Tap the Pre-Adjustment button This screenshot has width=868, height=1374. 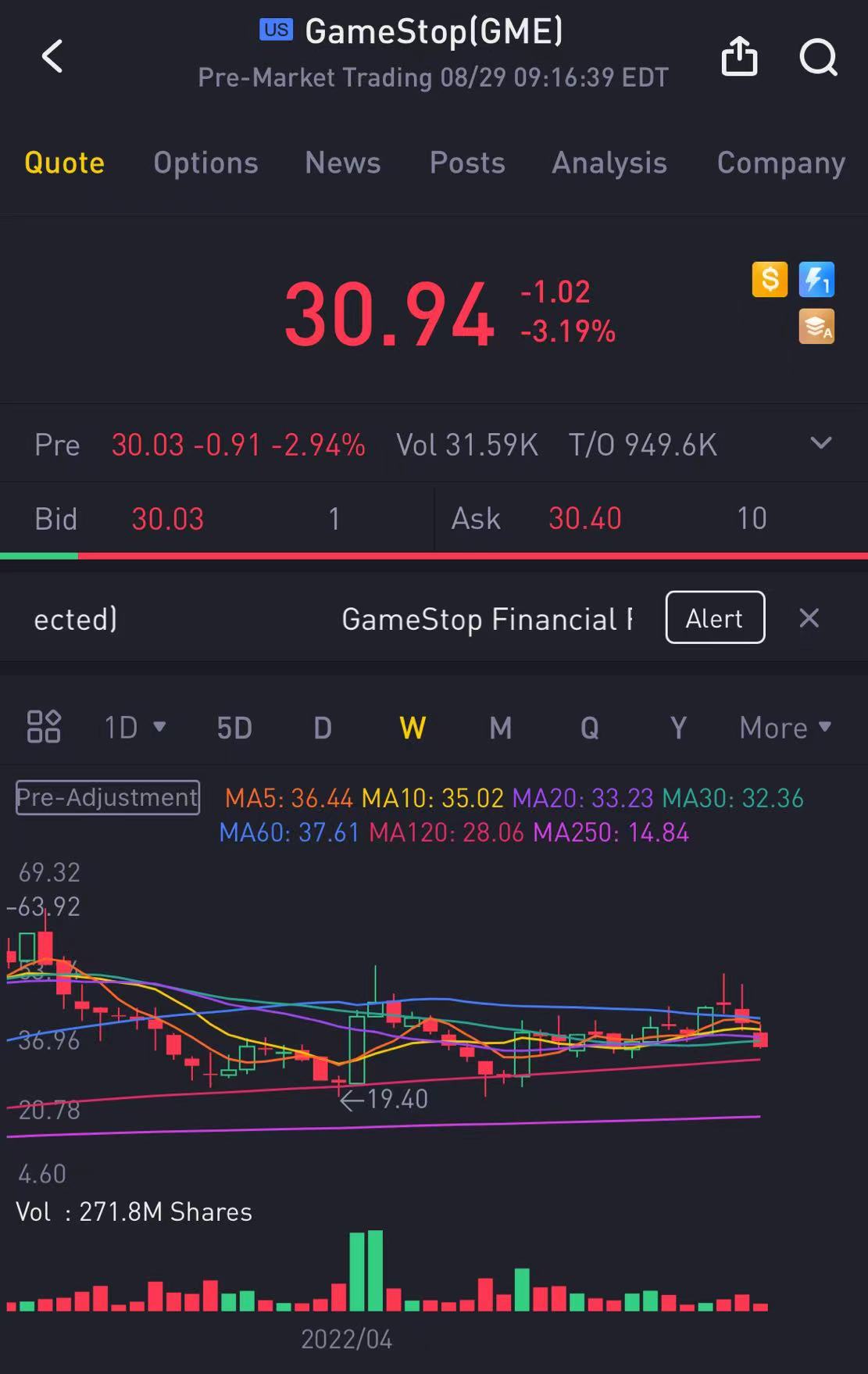[108, 797]
